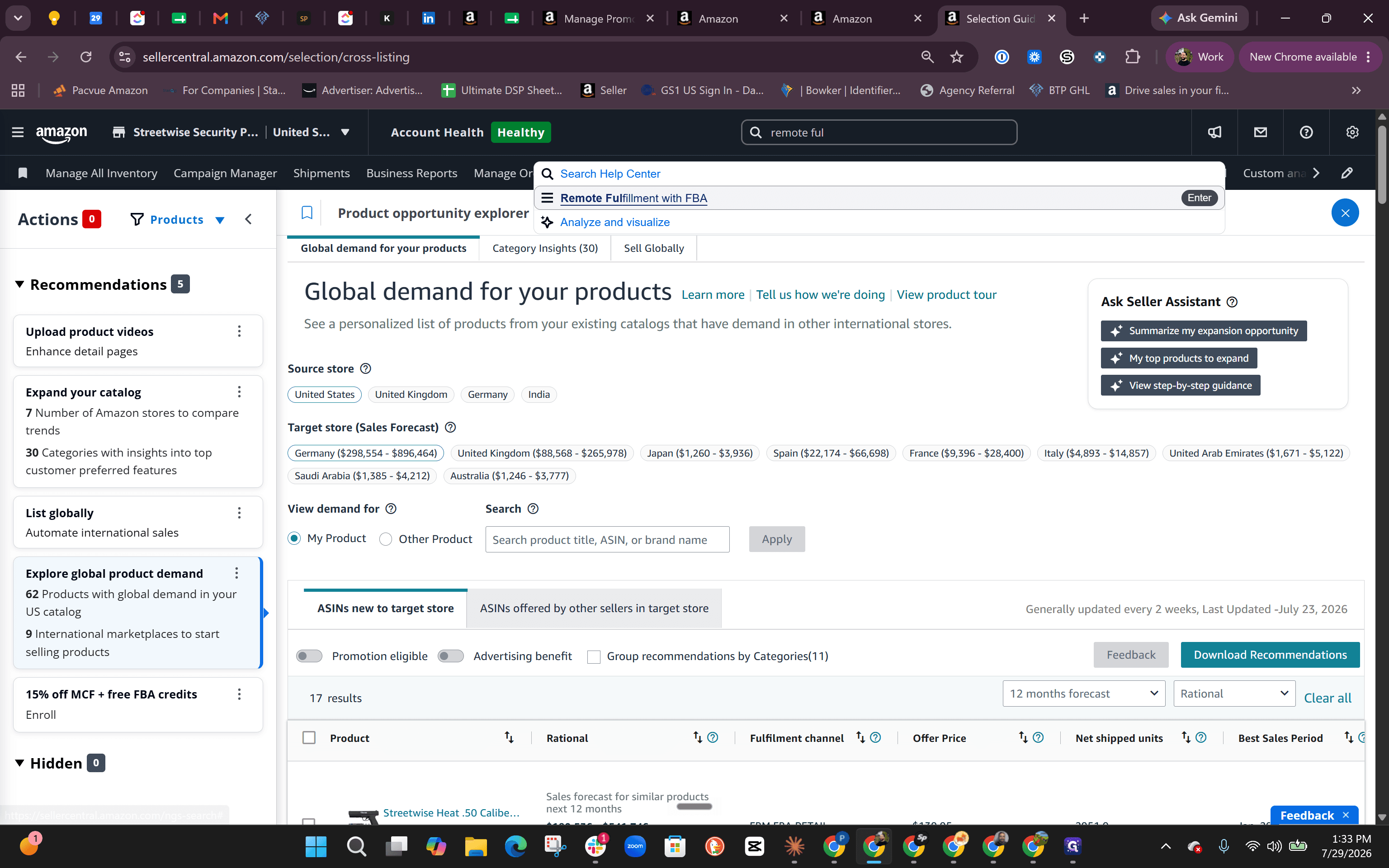Open the buyer messages envelope icon
Image resolution: width=1389 pixels, height=868 pixels.
point(1261,132)
